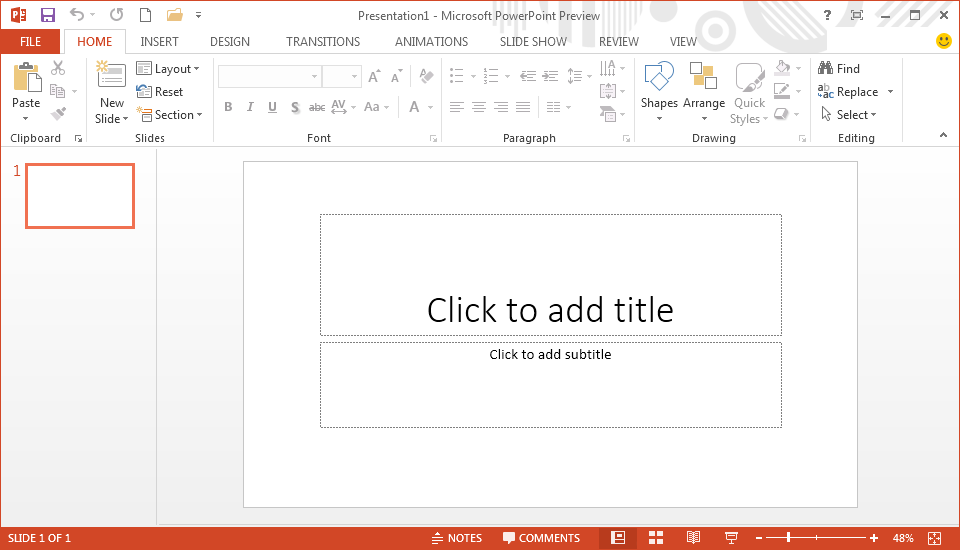This screenshot has height=551, width=962.
Task: Switch to the TRANSITIONS tab
Action: pyautogui.click(x=323, y=42)
